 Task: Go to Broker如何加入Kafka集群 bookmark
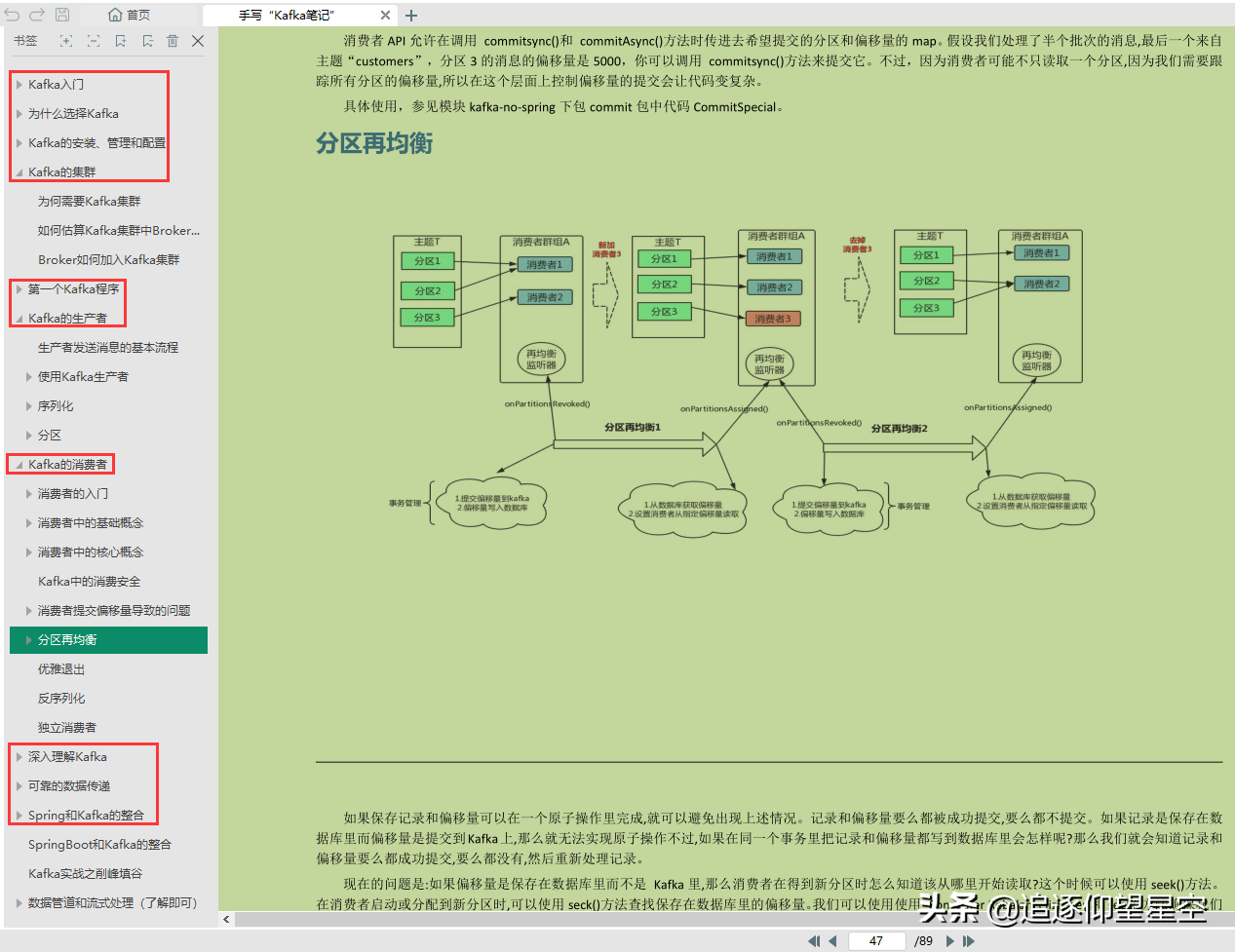(x=109, y=260)
